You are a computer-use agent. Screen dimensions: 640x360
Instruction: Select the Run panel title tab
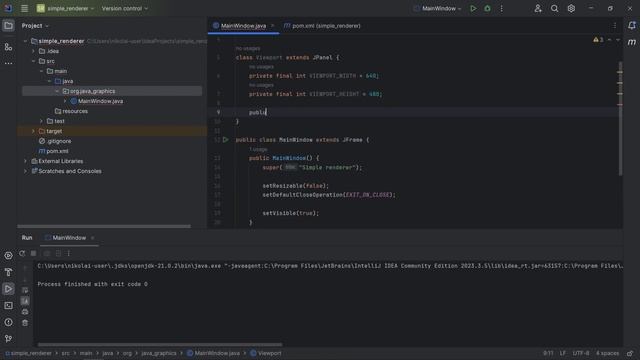[27, 238]
